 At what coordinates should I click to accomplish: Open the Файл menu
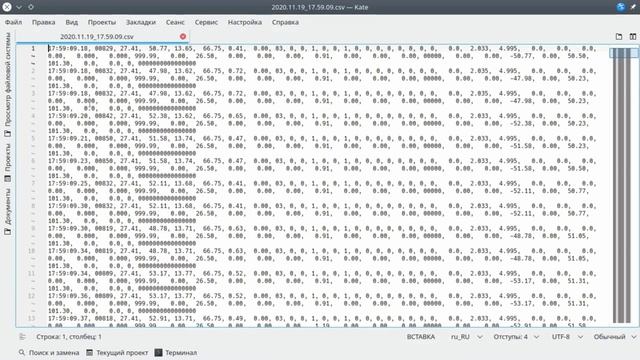click(x=13, y=22)
